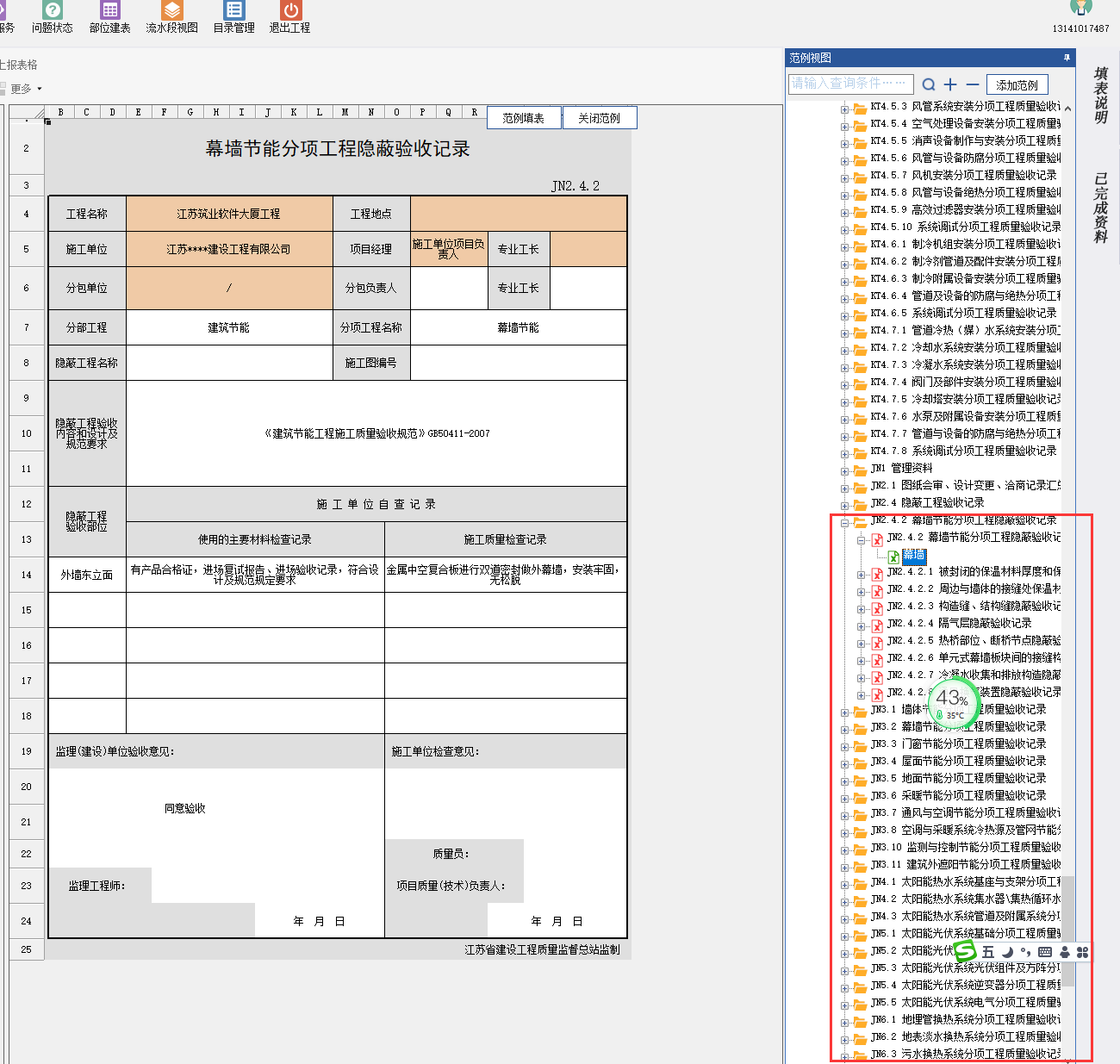This screenshot has width=1120, height=1064.
Task: Click the tree scrollbar up arrow
Action: click(x=1068, y=109)
